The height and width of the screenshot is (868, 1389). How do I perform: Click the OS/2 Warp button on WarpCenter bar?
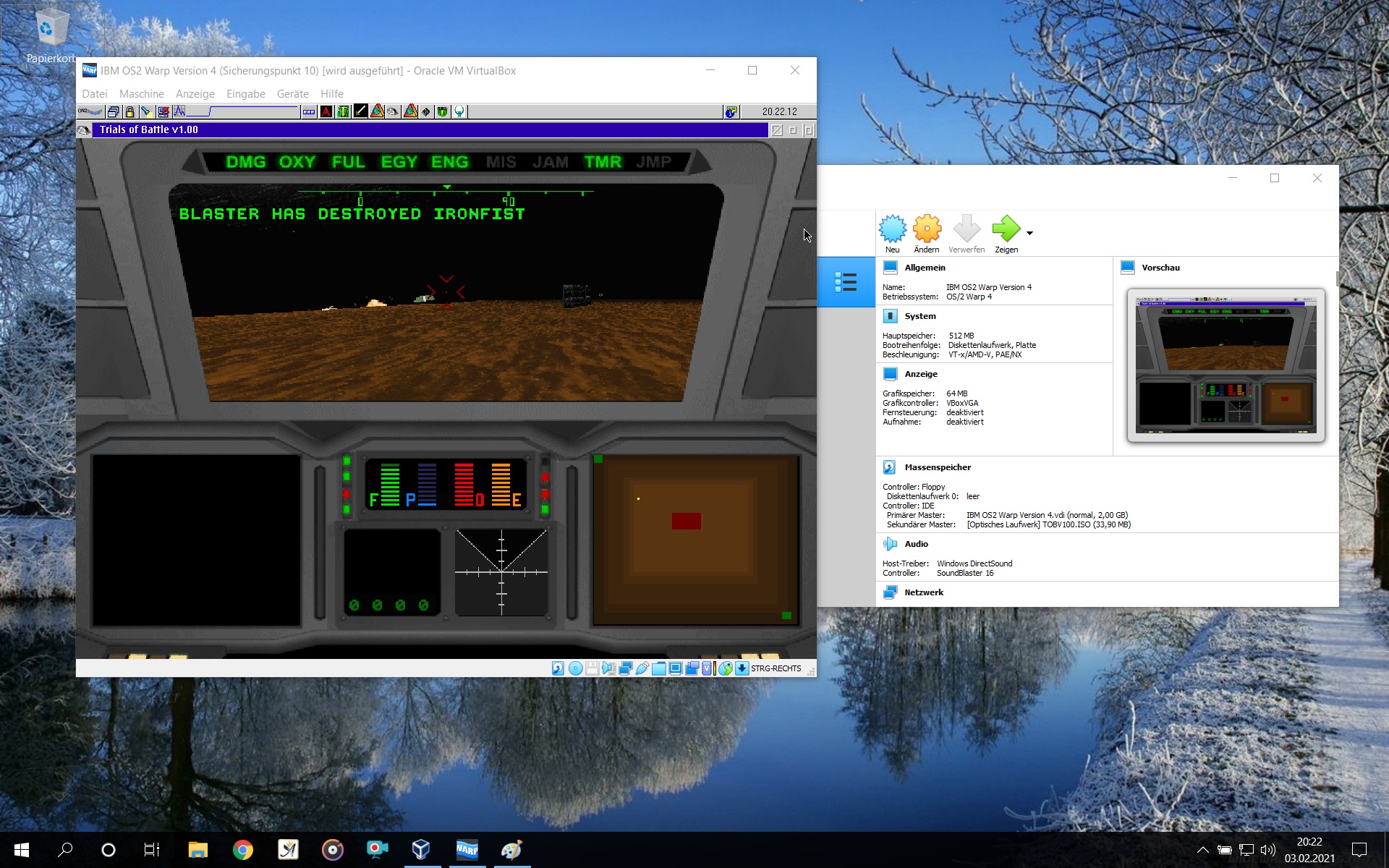[90, 111]
